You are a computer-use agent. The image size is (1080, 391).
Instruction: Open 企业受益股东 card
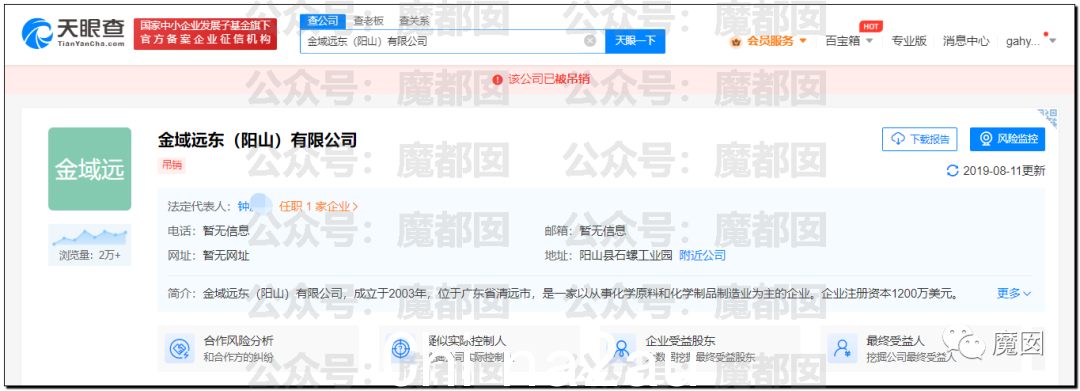(701, 348)
